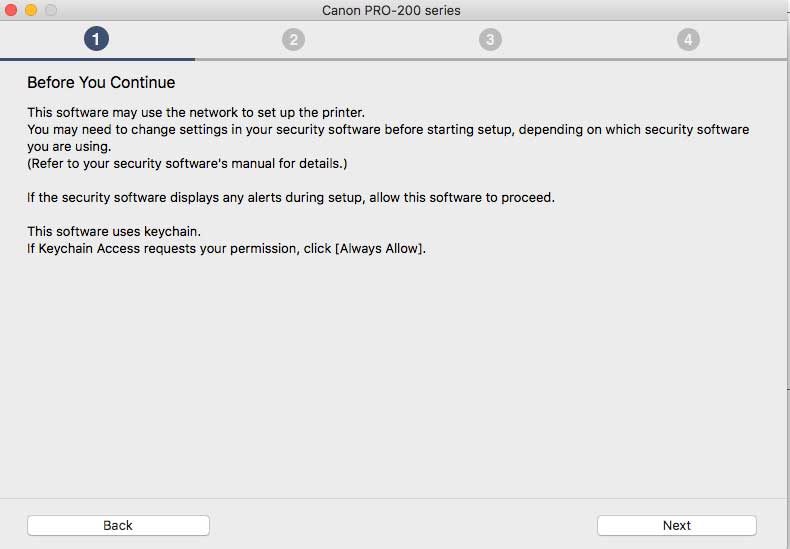
Task: Select the step 4 circle indicator
Action: click(x=688, y=39)
